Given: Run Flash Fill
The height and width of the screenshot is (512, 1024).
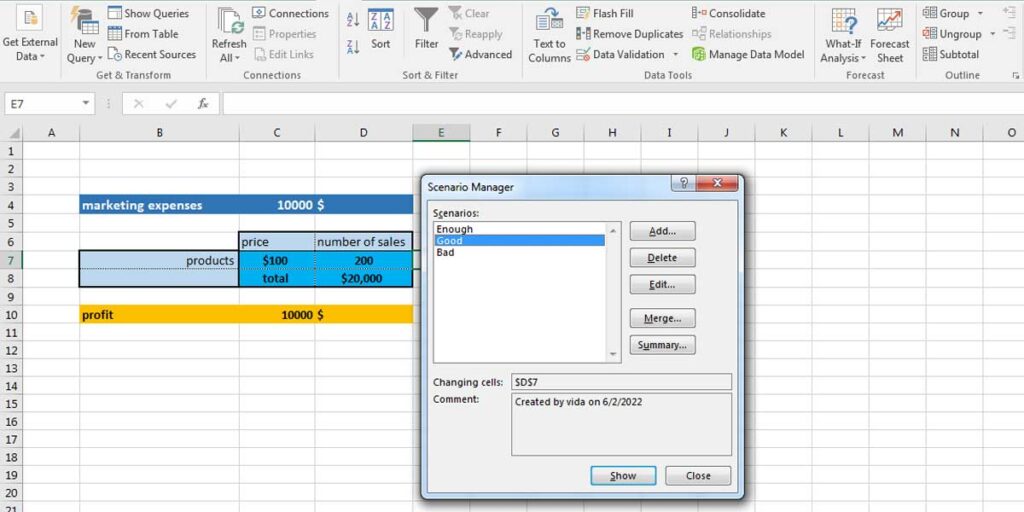Looking at the screenshot, I should [605, 13].
